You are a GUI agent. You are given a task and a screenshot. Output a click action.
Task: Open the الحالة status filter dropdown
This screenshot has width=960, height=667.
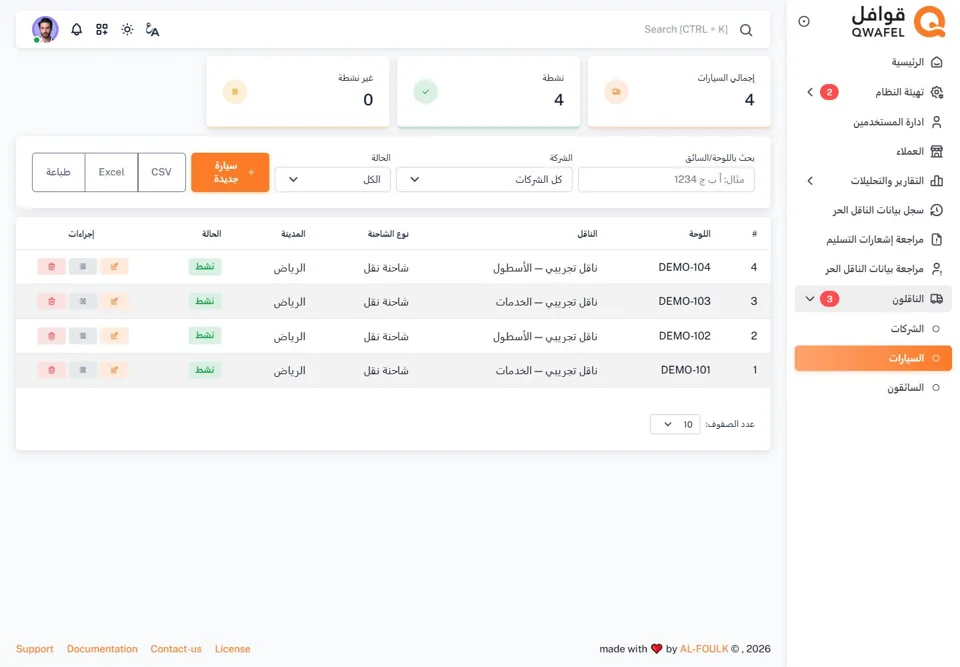(x=332, y=179)
